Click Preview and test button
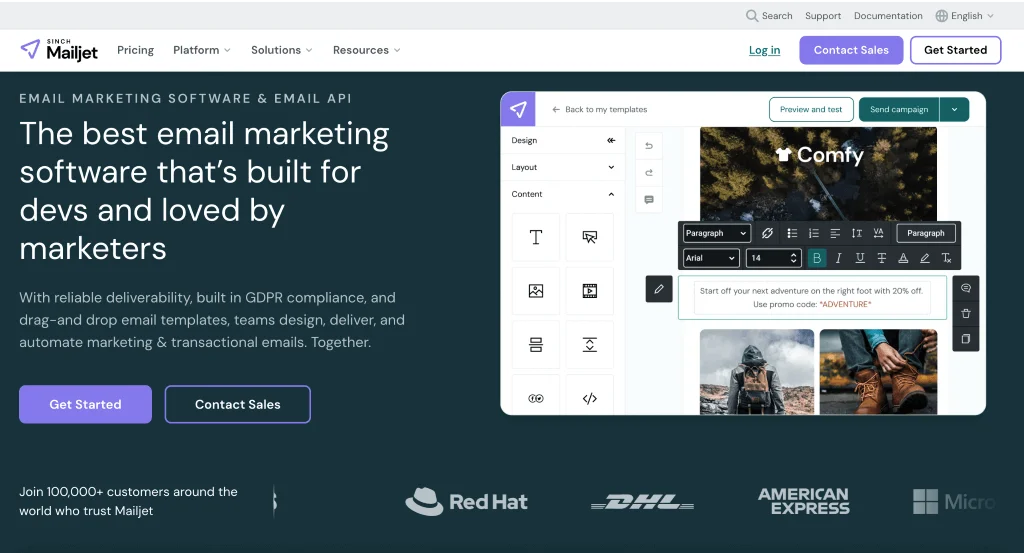This screenshot has width=1024, height=553. (x=811, y=109)
